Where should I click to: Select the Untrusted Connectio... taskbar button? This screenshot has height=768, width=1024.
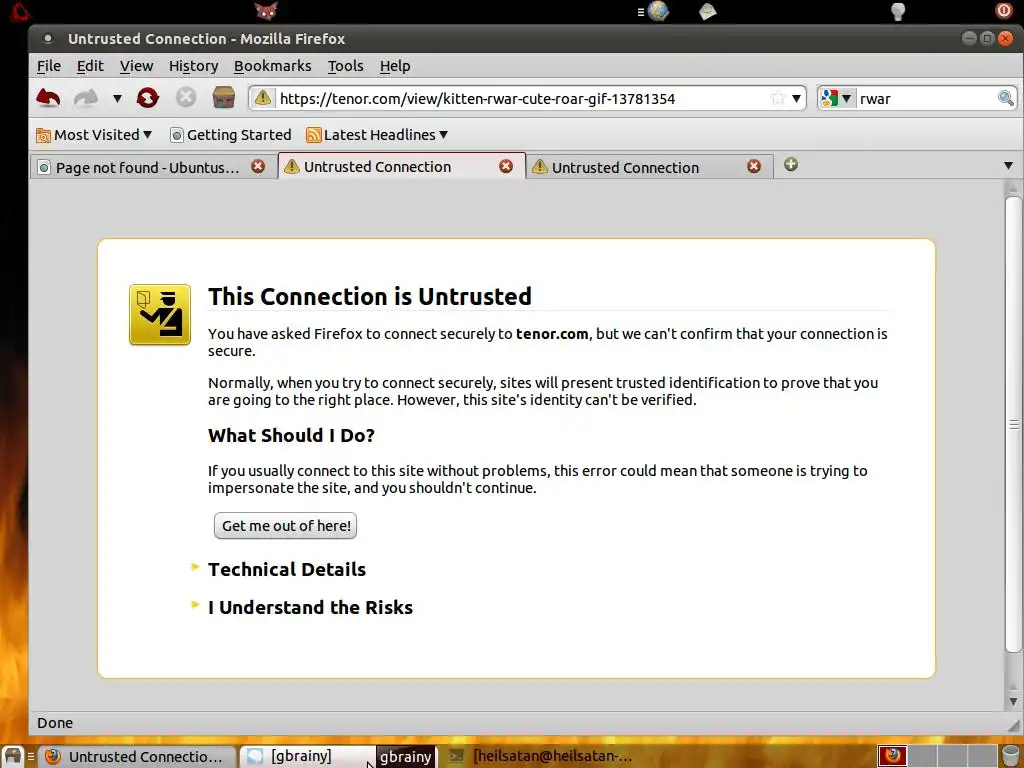136,756
